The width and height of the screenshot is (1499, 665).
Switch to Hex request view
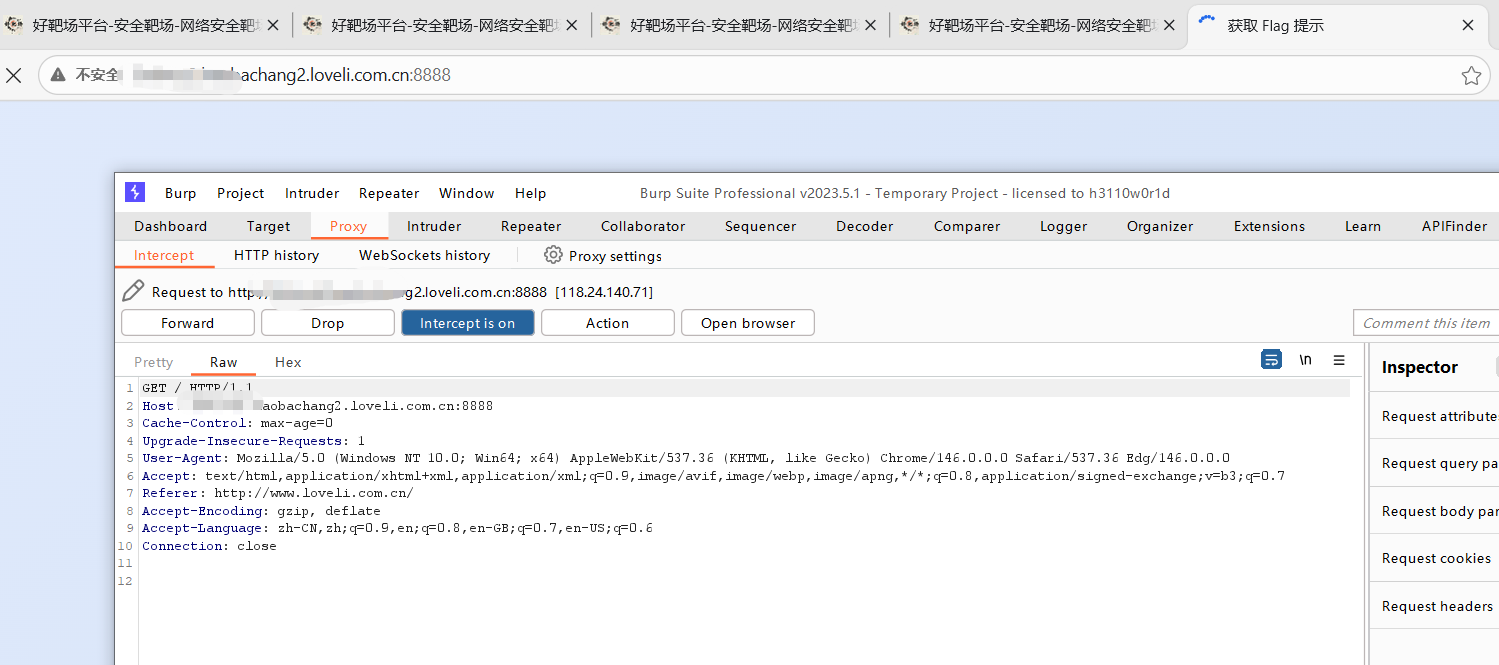pyautogui.click(x=288, y=362)
